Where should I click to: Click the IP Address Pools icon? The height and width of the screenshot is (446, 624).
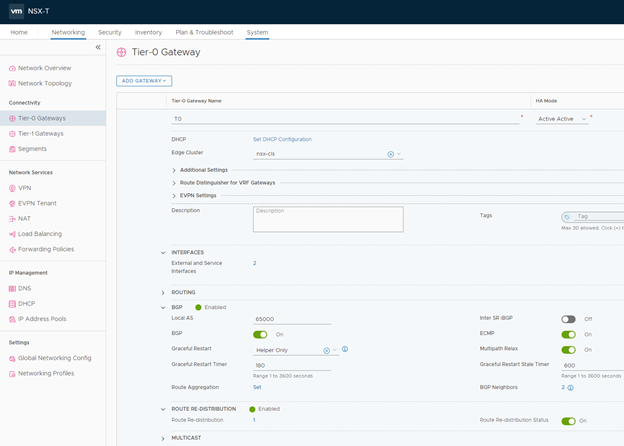click(12, 319)
